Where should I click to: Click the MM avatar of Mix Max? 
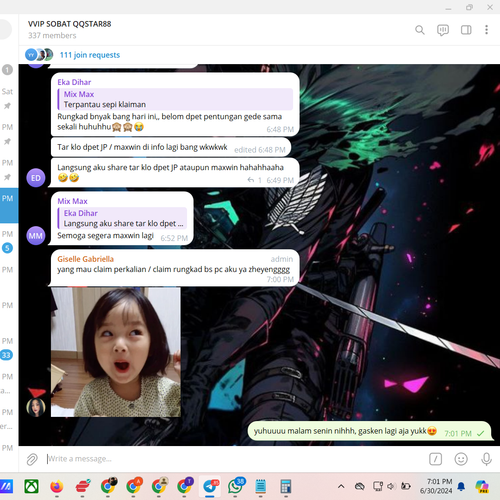coord(36,236)
